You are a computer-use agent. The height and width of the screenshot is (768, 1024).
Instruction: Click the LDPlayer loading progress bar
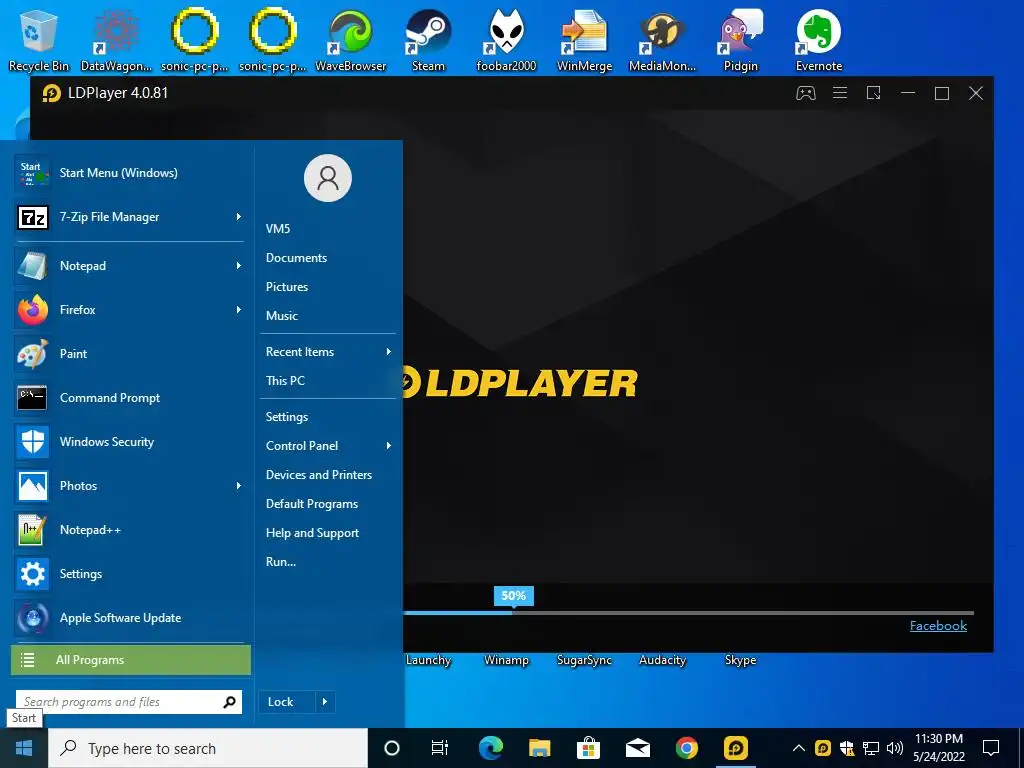pos(688,613)
